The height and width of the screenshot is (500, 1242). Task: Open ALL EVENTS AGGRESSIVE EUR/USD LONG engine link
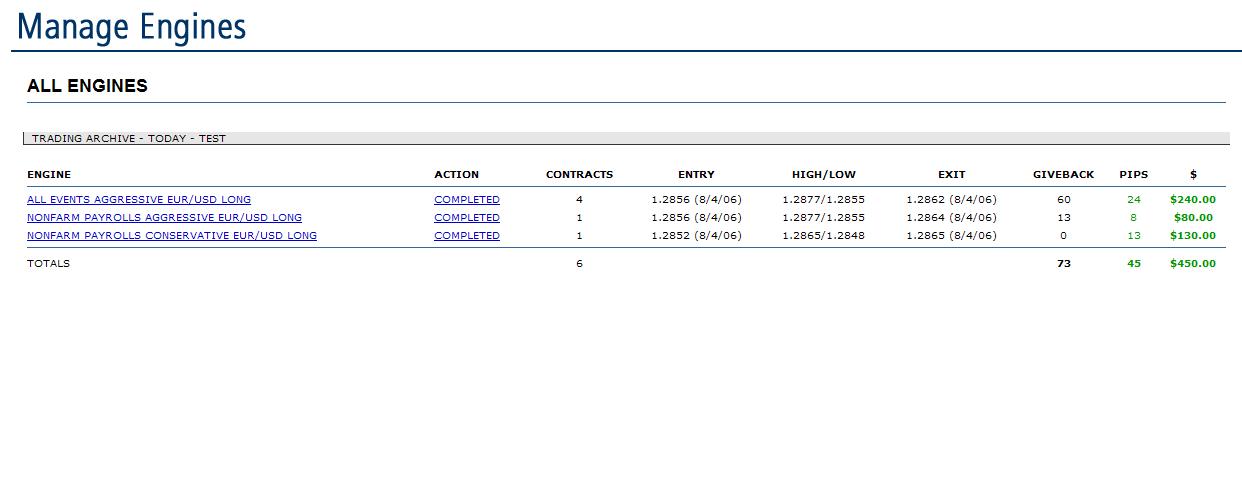pyautogui.click(x=139, y=200)
